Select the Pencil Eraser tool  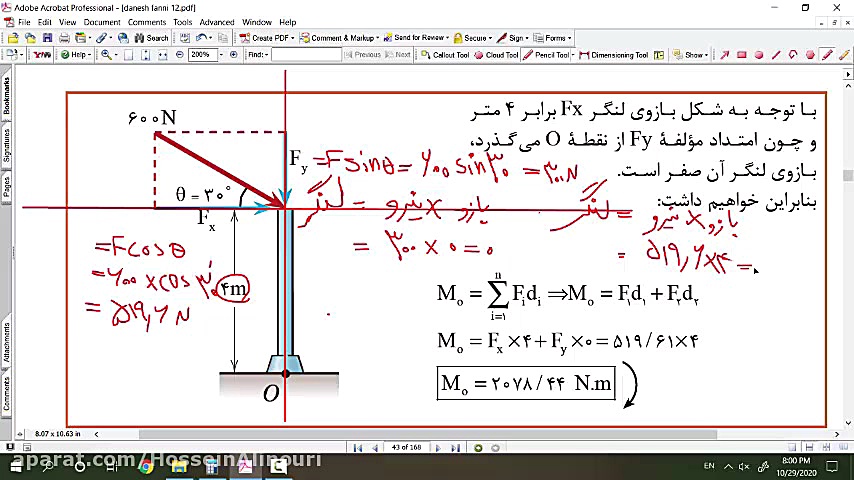[844, 55]
